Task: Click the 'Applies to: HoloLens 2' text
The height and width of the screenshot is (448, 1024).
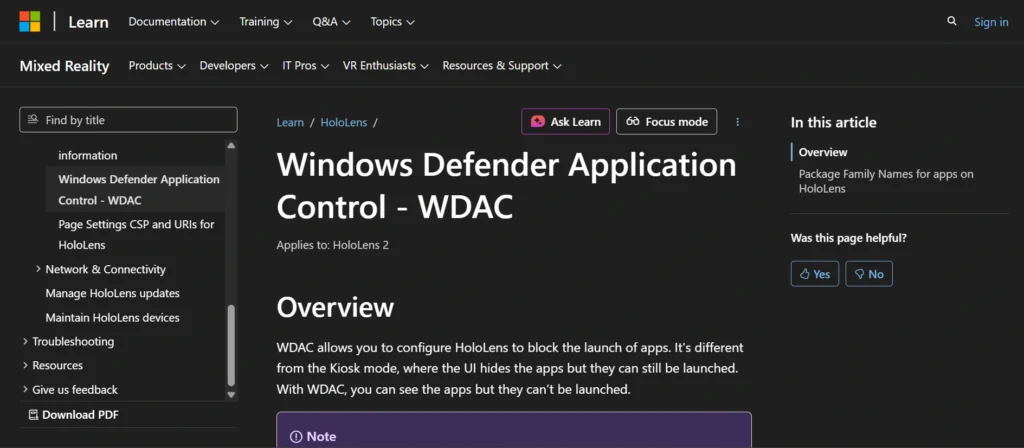Action: pos(332,245)
